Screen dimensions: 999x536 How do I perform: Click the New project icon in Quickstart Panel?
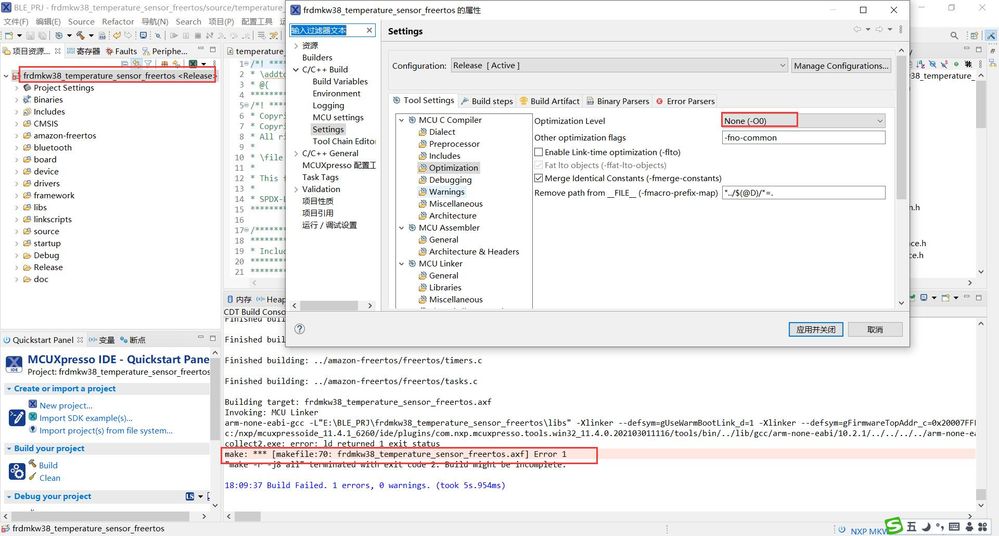tap(32, 404)
